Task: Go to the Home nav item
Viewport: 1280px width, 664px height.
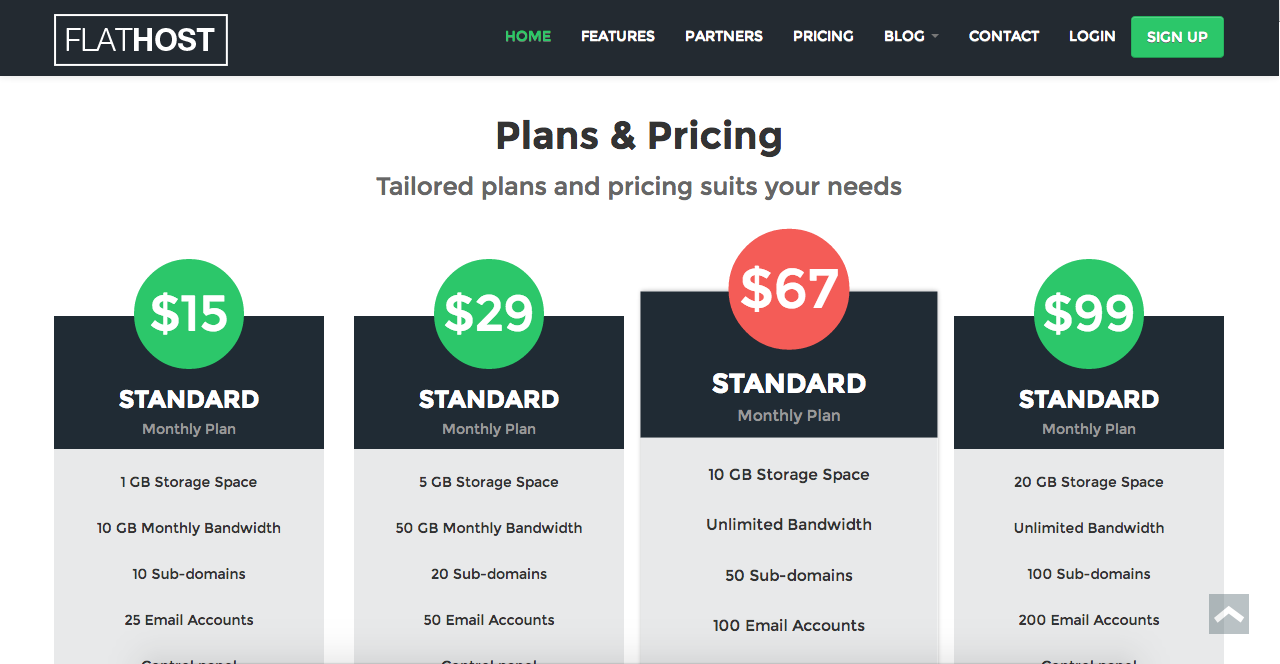Action: [528, 36]
